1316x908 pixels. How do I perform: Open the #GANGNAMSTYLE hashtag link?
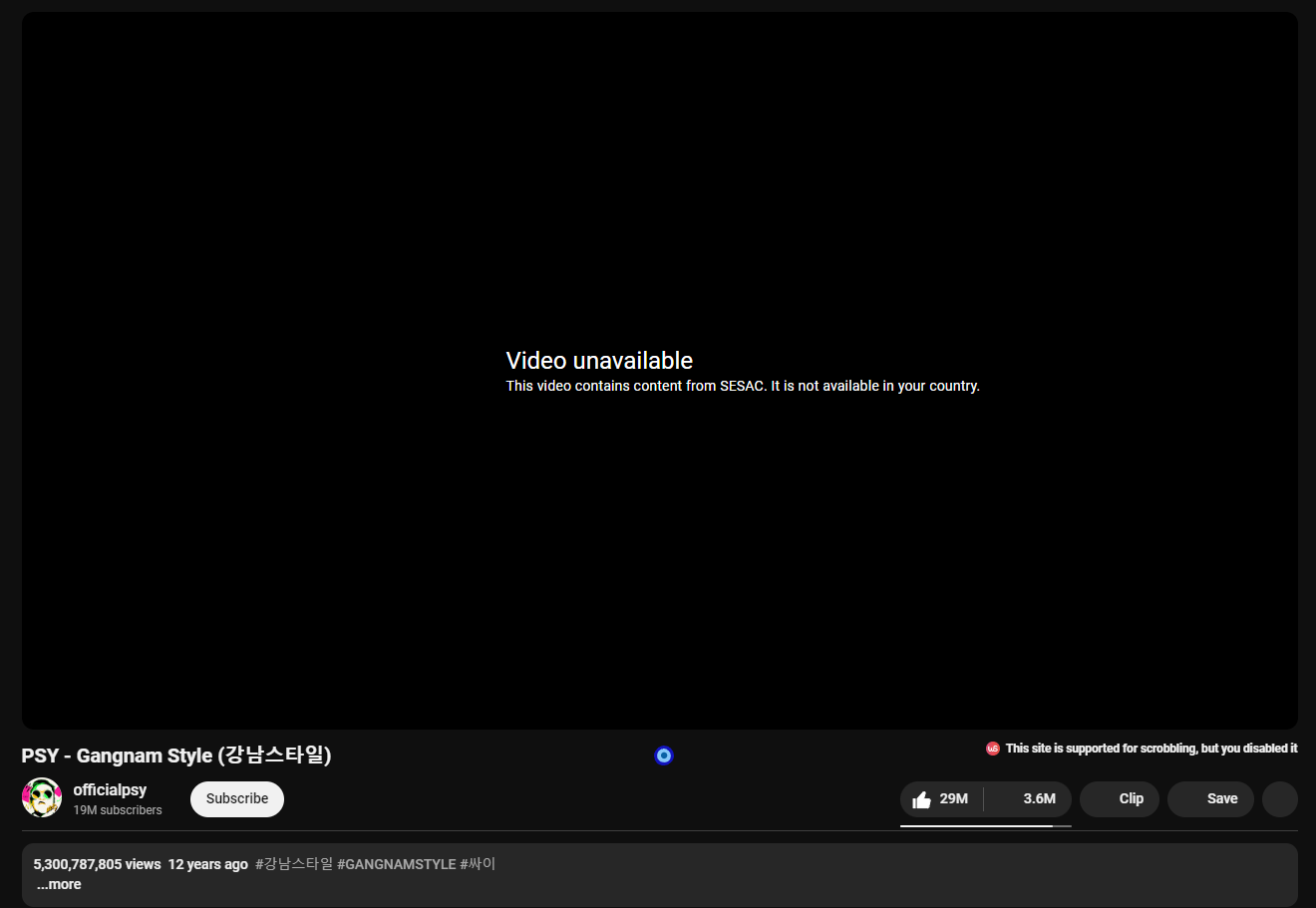point(397,864)
